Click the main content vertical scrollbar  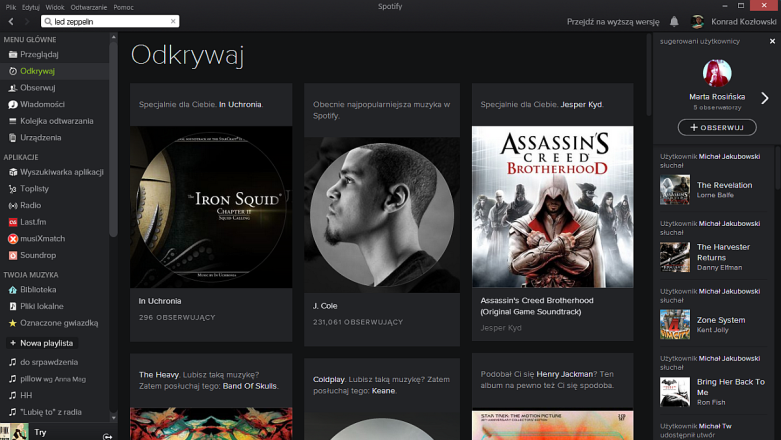(x=649, y=75)
